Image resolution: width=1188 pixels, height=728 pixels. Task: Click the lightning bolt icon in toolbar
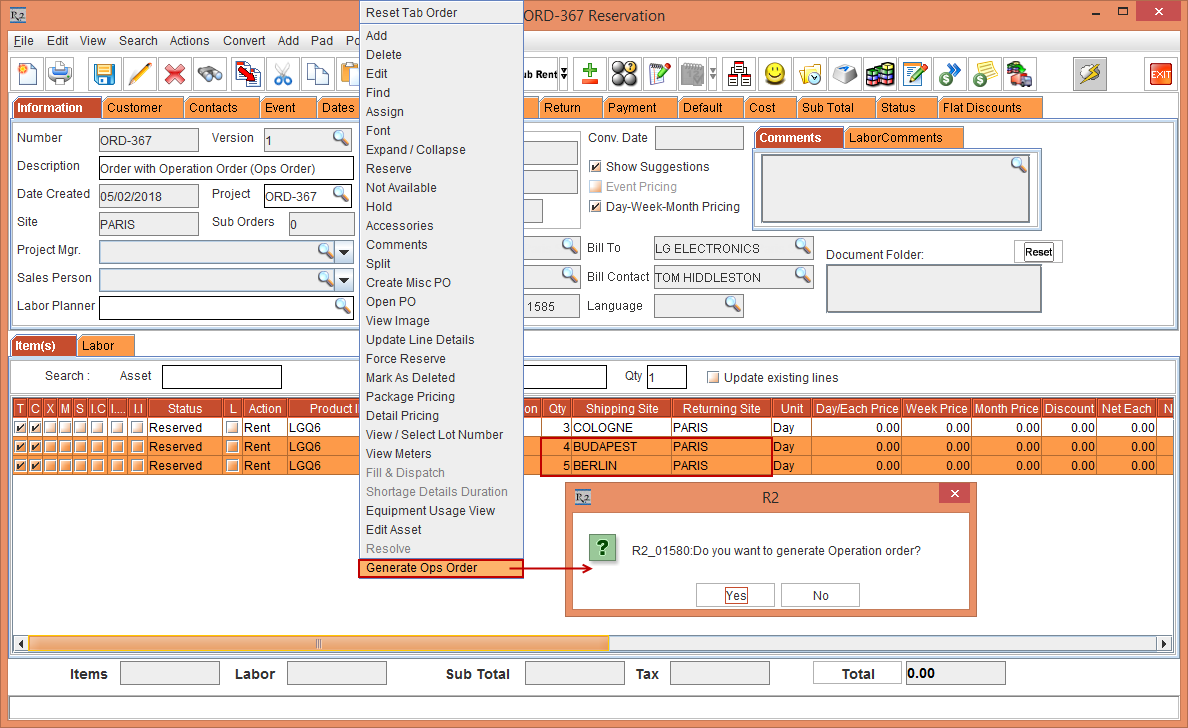pyautogui.click(x=1089, y=74)
